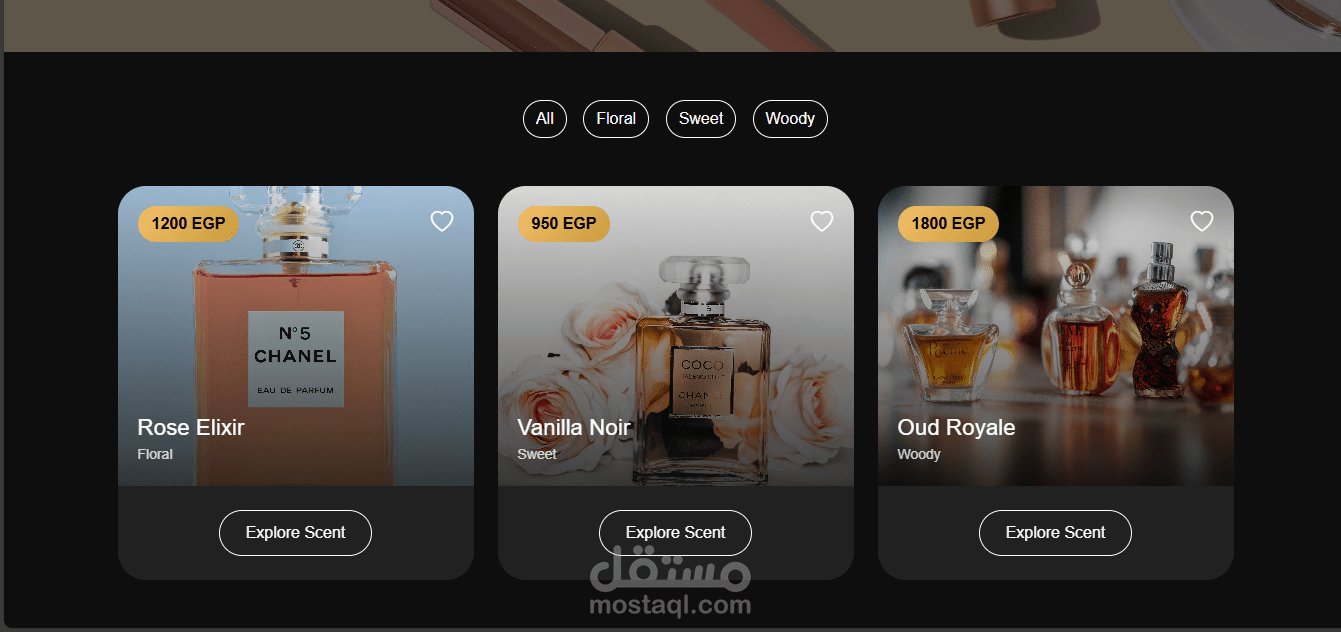Open the Chanel N°5 bottle image
The height and width of the screenshot is (632, 1341).
[x=296, y=336]
